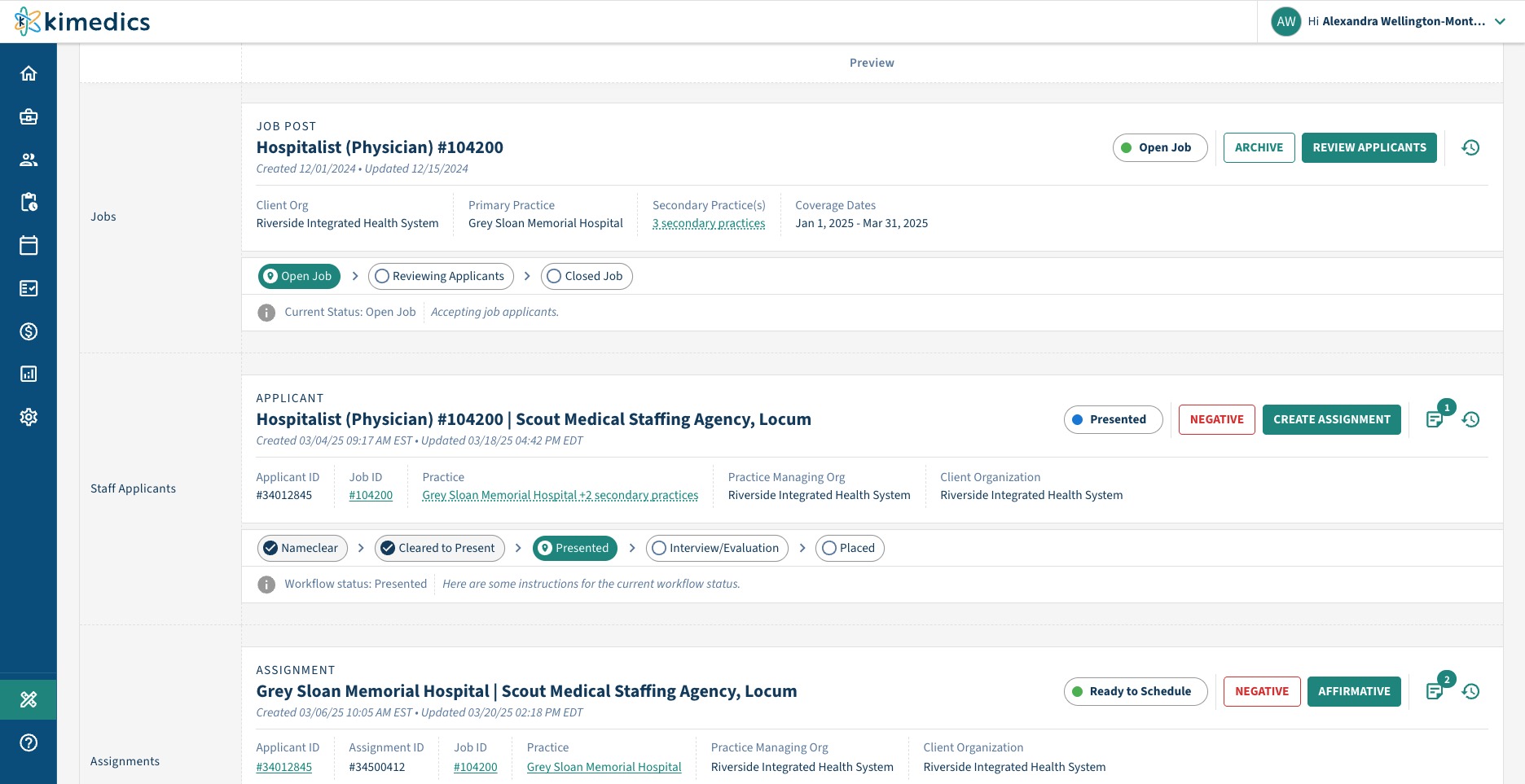Open Grey Sloan Memorial Hospital +2 secondary practices link

coord(560,495)
